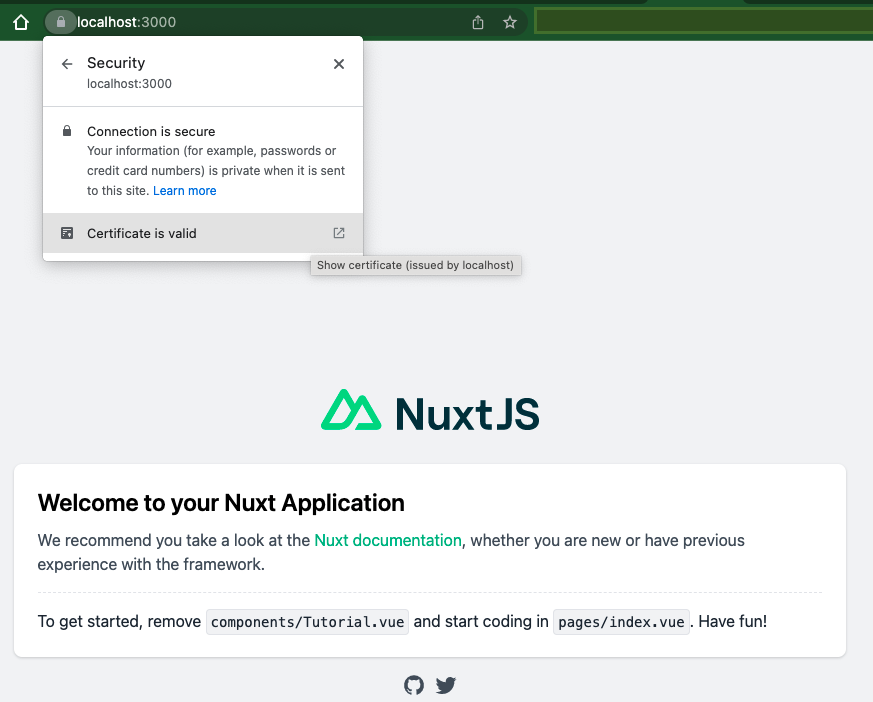Close the Security popup

pyautogui.click(x=339, y=64)
